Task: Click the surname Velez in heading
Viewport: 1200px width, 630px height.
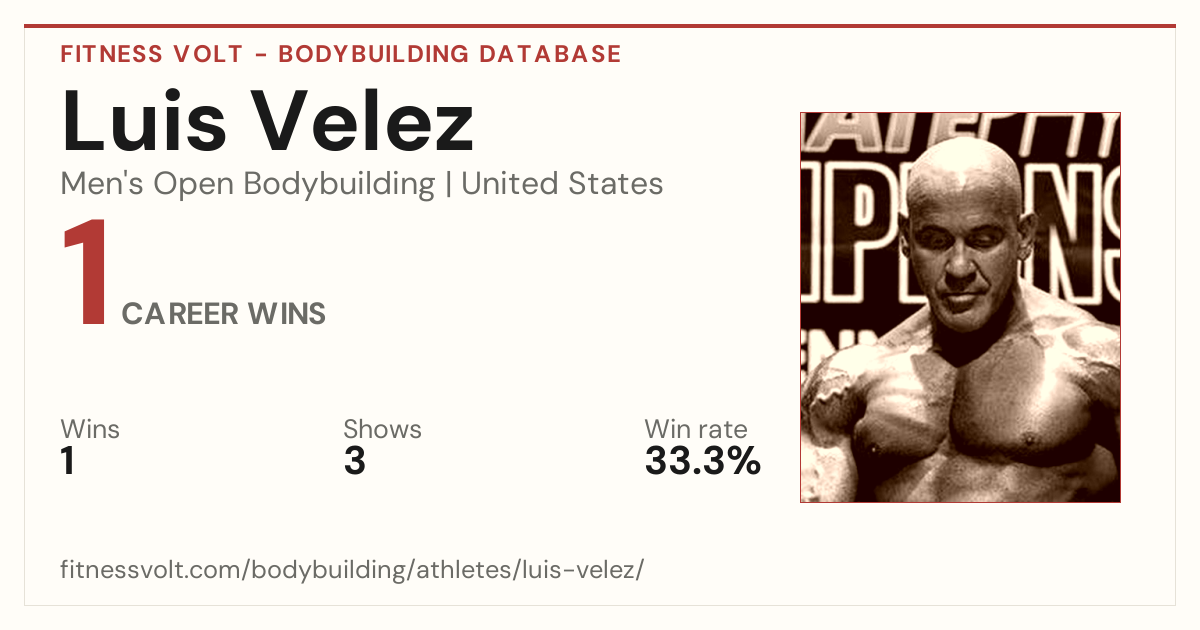Action: click(362, 122)
